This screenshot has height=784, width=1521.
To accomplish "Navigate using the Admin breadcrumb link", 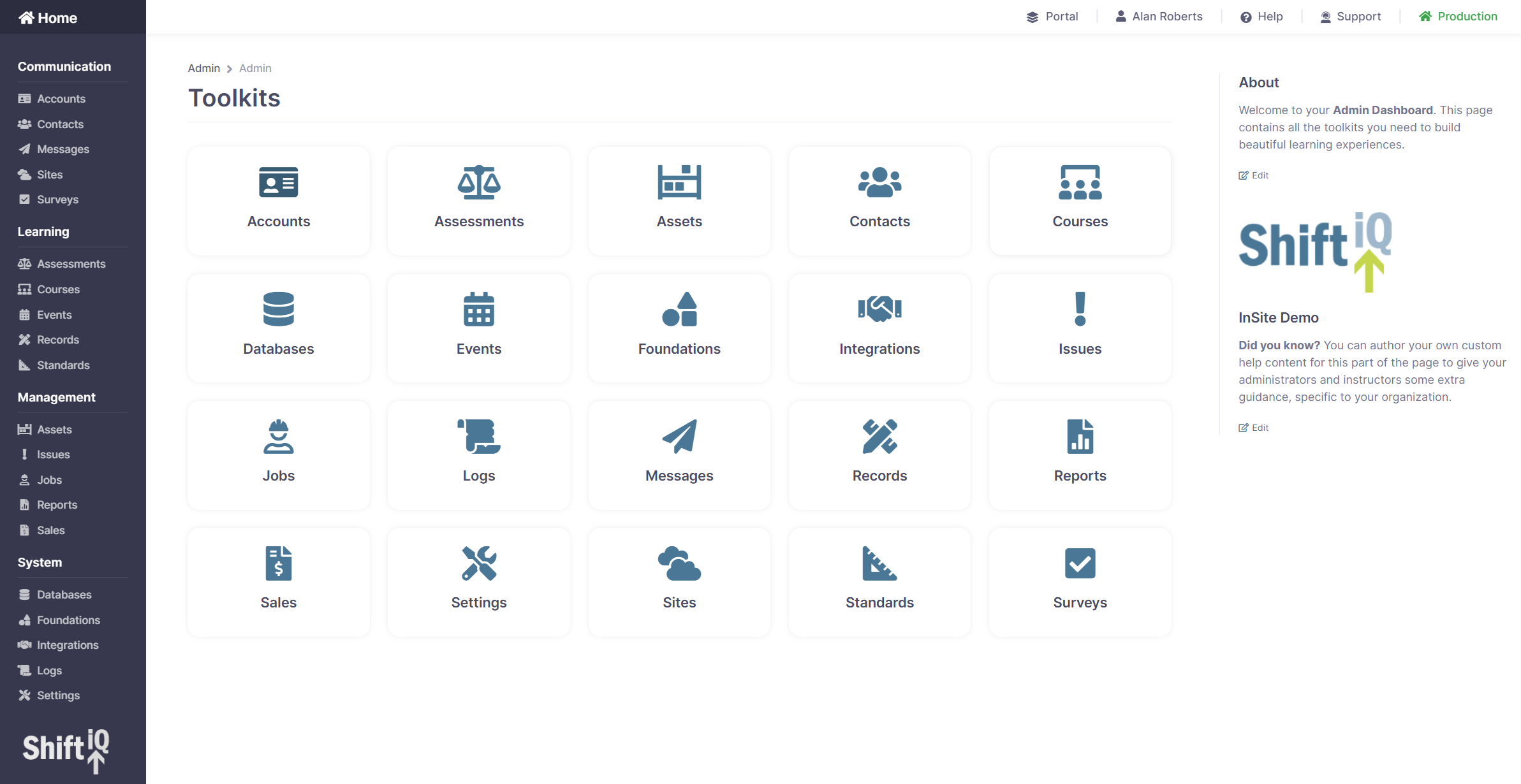I will pyautogui.click(x=203, y=68).
